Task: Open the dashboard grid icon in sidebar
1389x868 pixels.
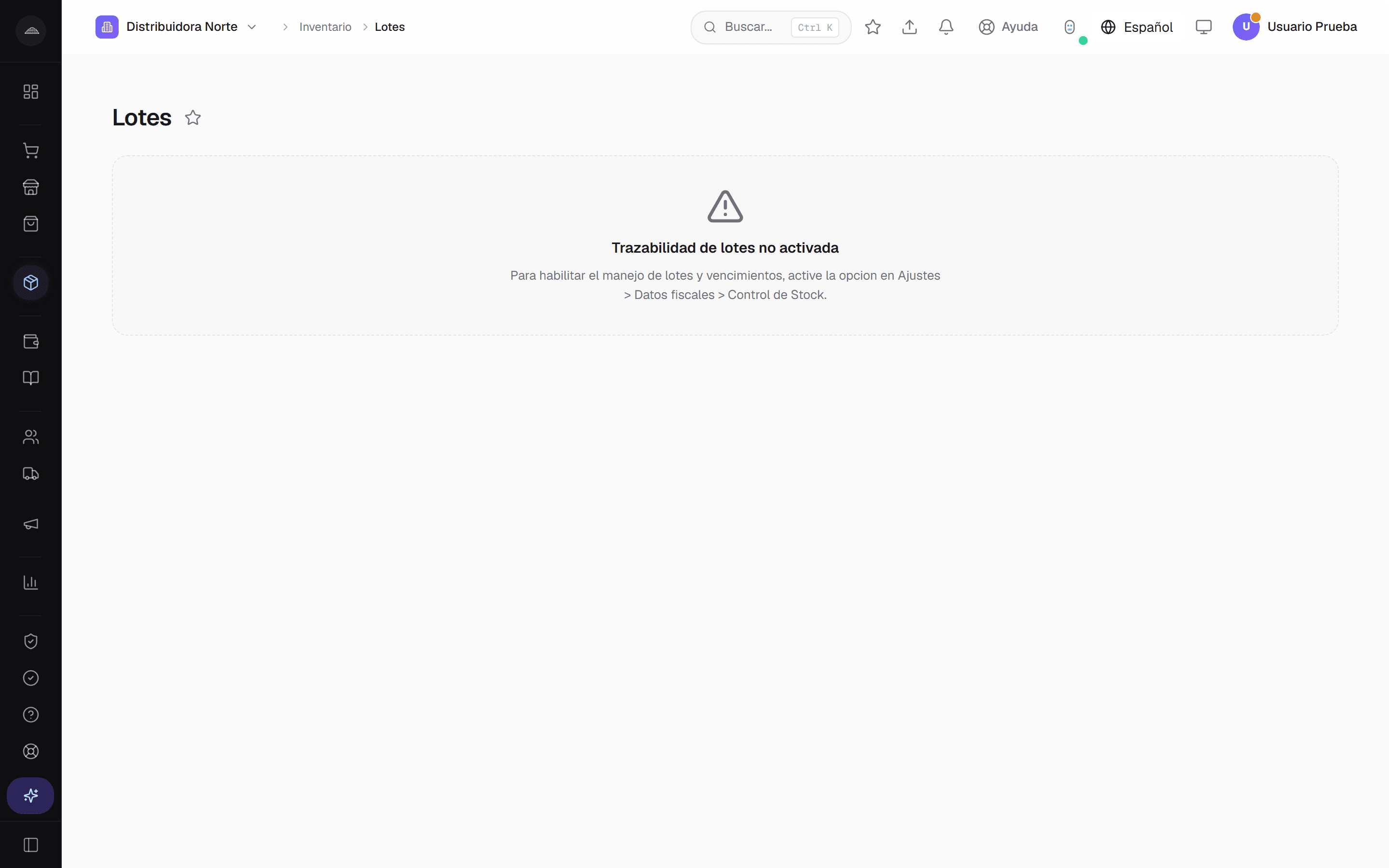Action: [x=30, y=92]
